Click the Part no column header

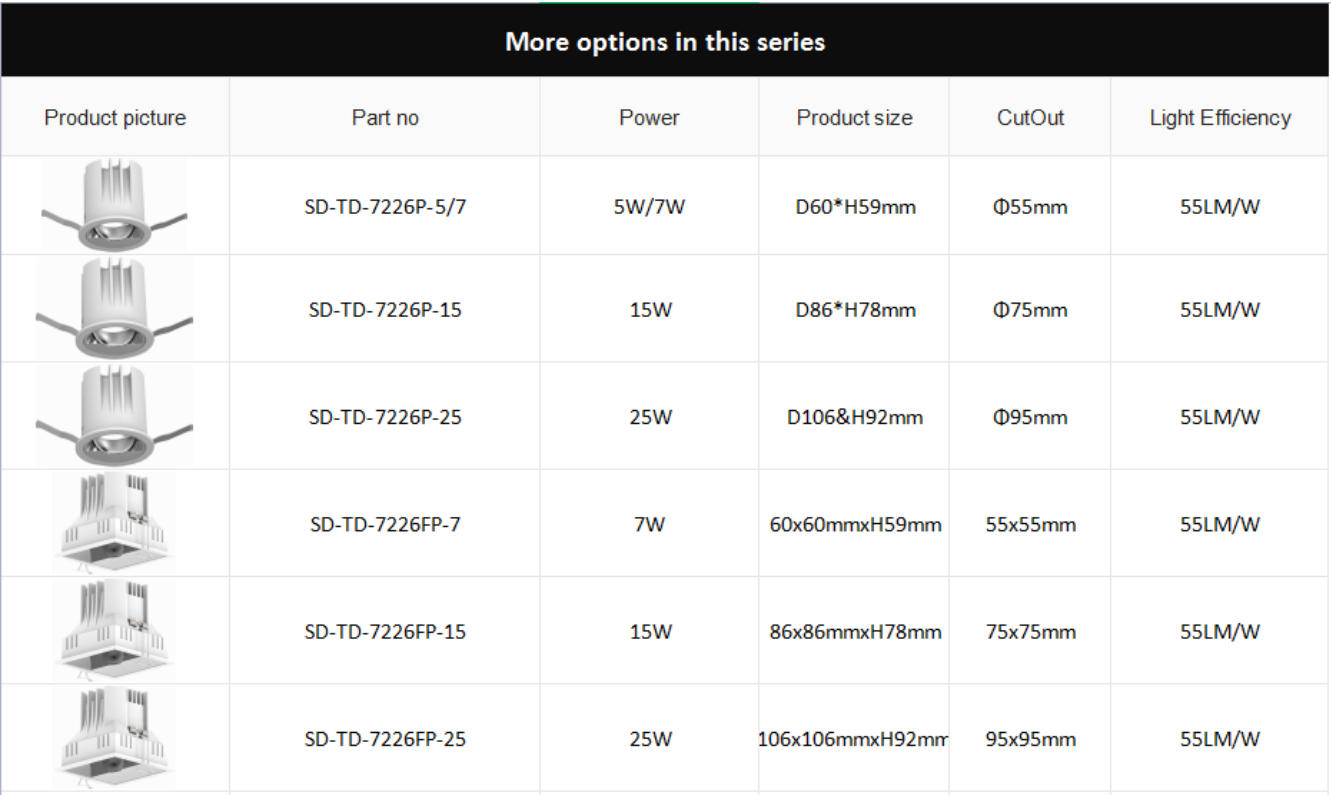(385, 117)
